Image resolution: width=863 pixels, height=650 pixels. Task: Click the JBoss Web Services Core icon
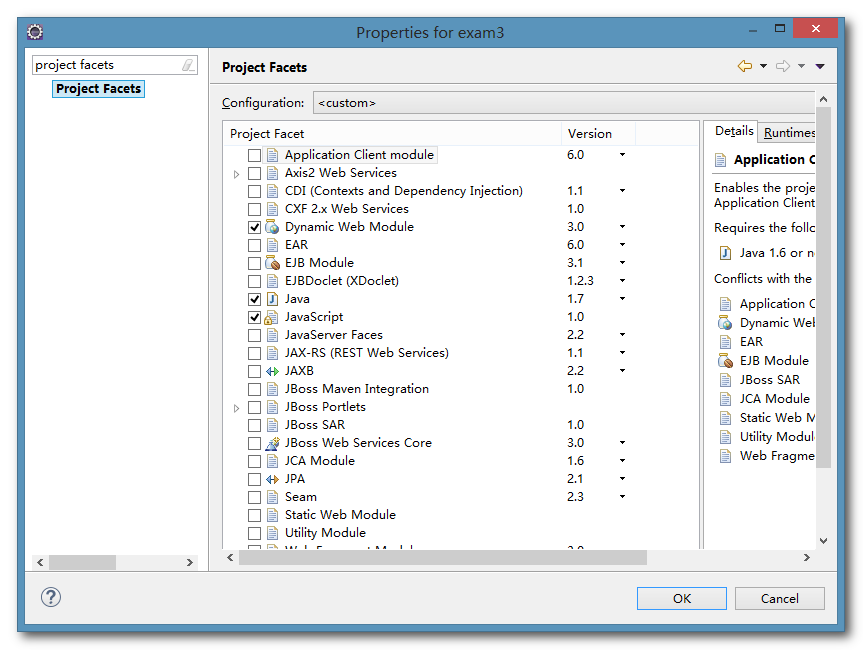pos(272,443)
